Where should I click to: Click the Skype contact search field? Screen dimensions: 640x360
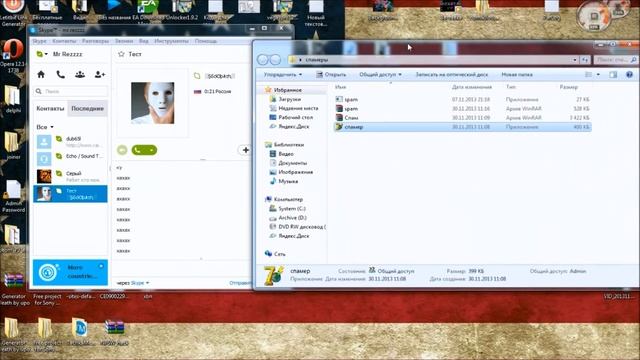tap(71, 91)
